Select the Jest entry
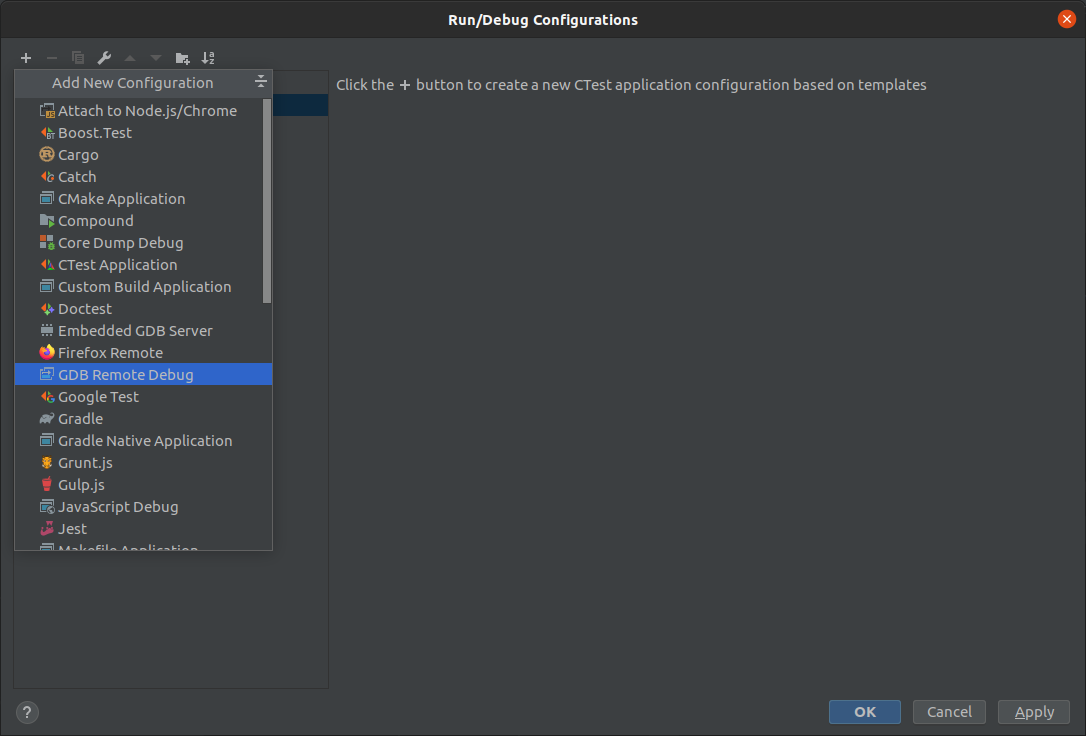The height and width of the screenshot is (736, 1086). point(143,528)
